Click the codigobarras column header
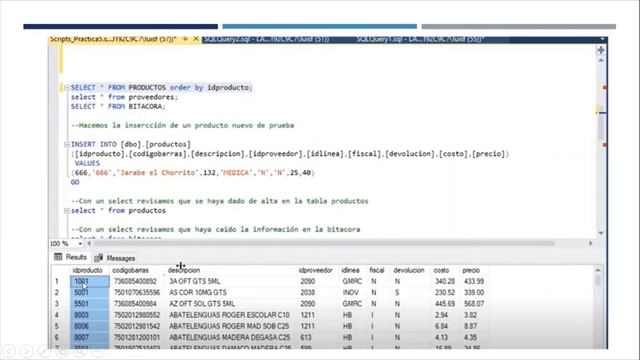 point(131,270)
